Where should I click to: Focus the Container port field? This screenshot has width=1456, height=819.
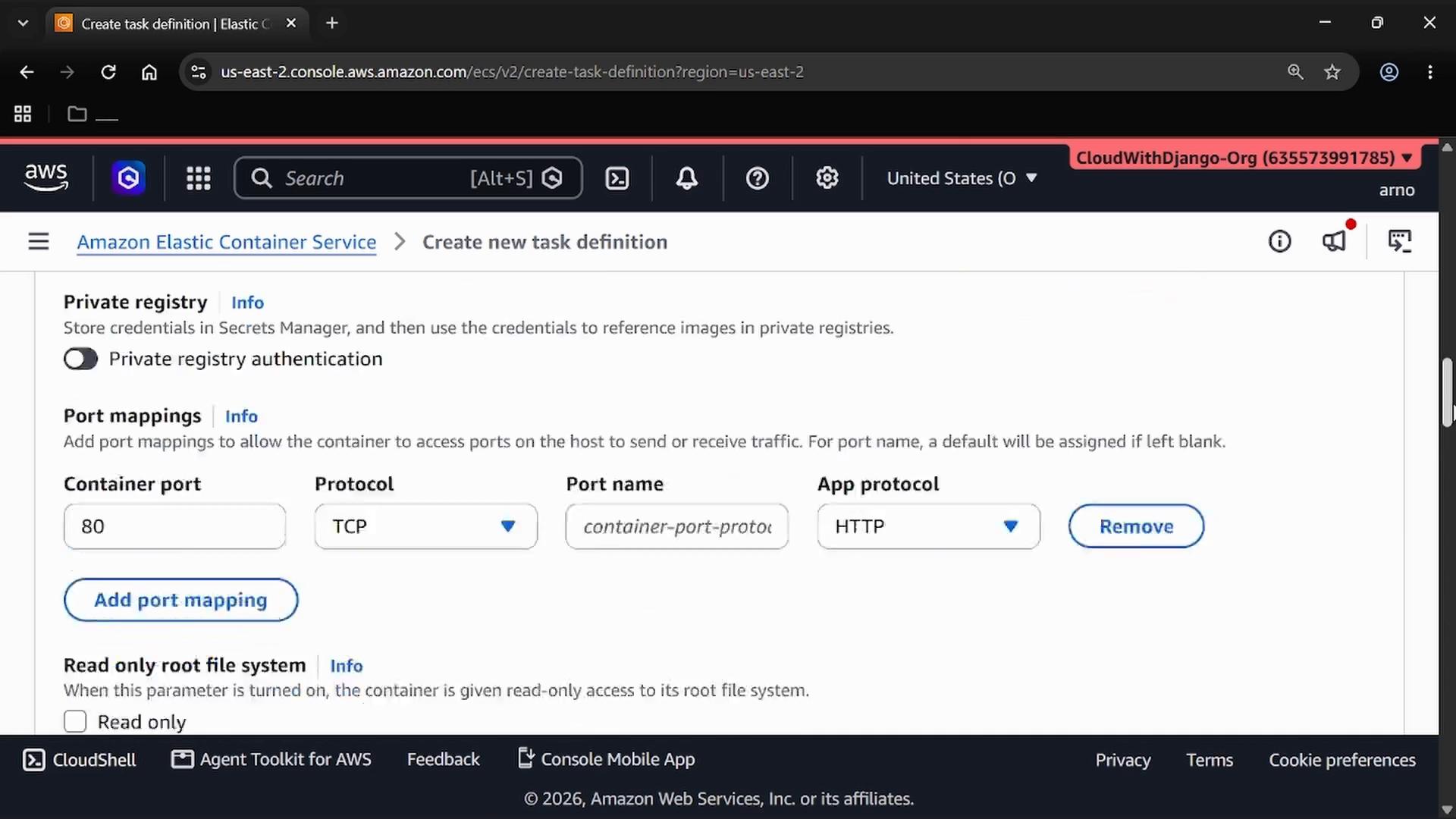tap(175, 526)
